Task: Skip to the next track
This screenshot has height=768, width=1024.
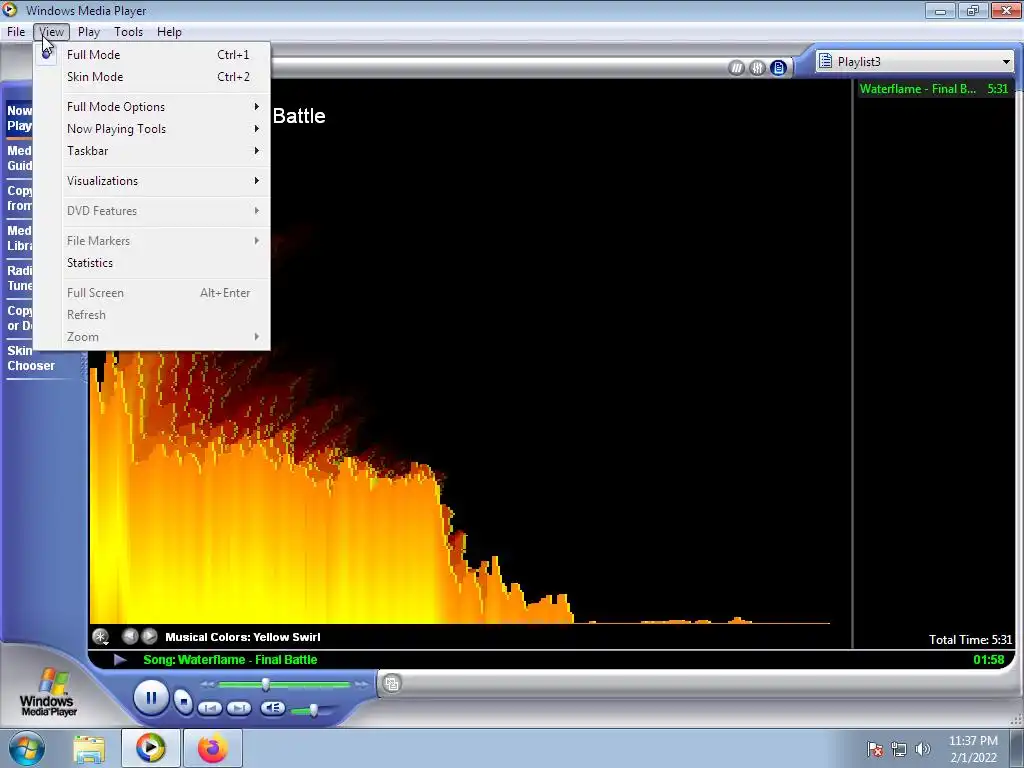Action: [x=239, y=708]
